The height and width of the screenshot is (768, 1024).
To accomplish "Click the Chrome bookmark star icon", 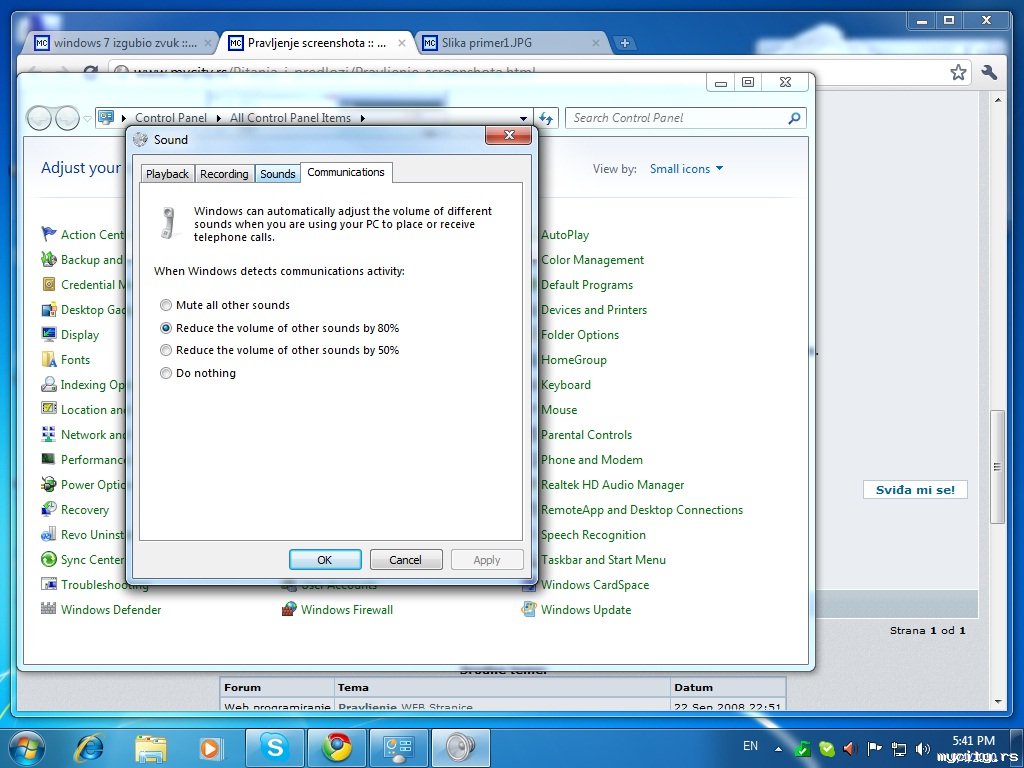I will tap(958, 72).
